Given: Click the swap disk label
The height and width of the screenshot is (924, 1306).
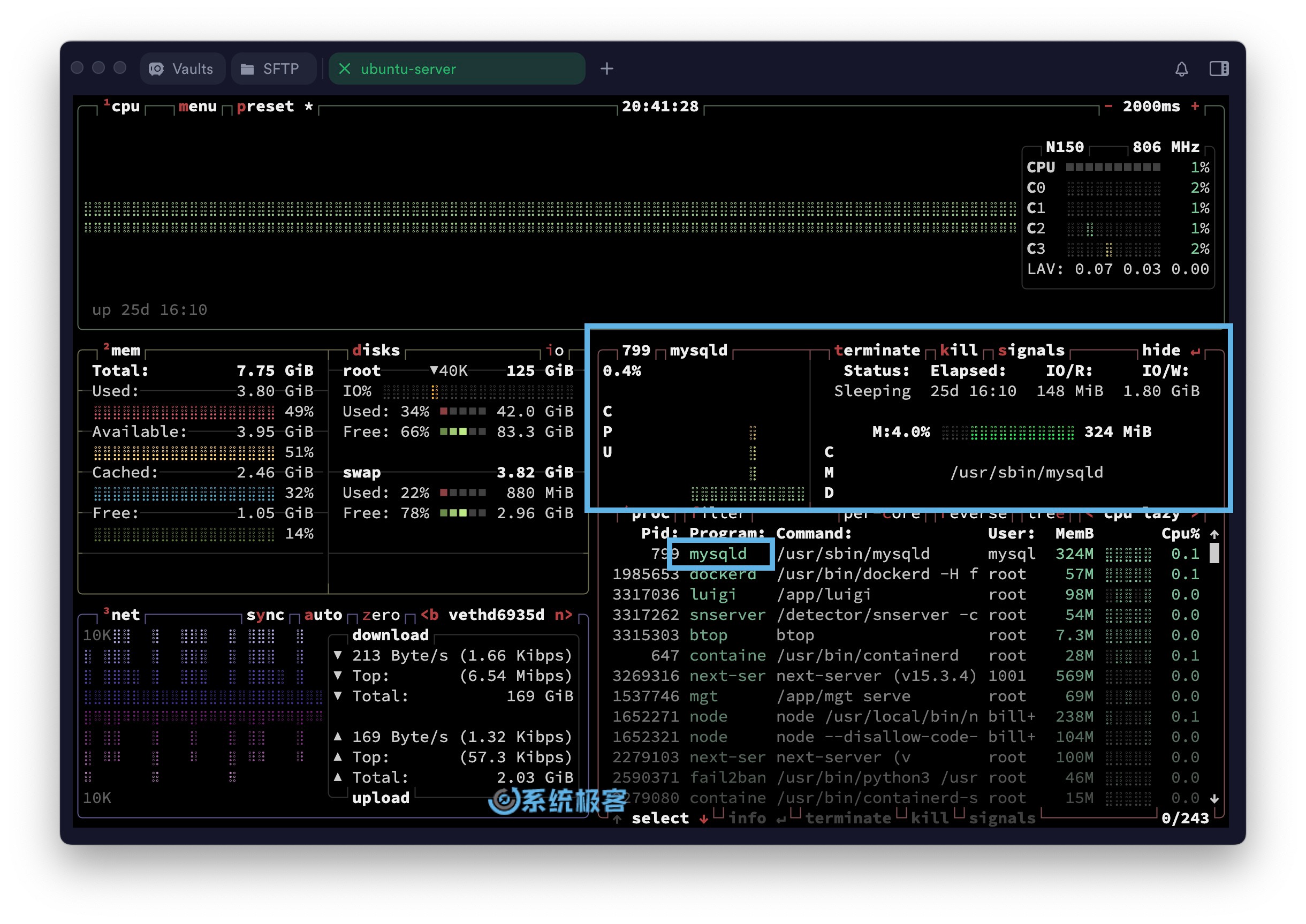Looking at the screenshot, I should coord(362,472).
